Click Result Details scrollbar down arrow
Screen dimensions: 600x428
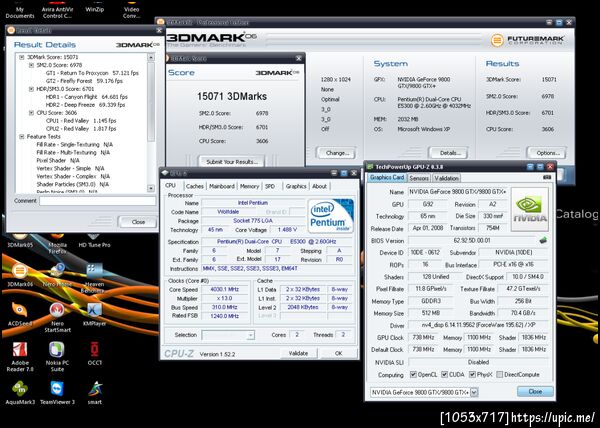click(151, 188)
